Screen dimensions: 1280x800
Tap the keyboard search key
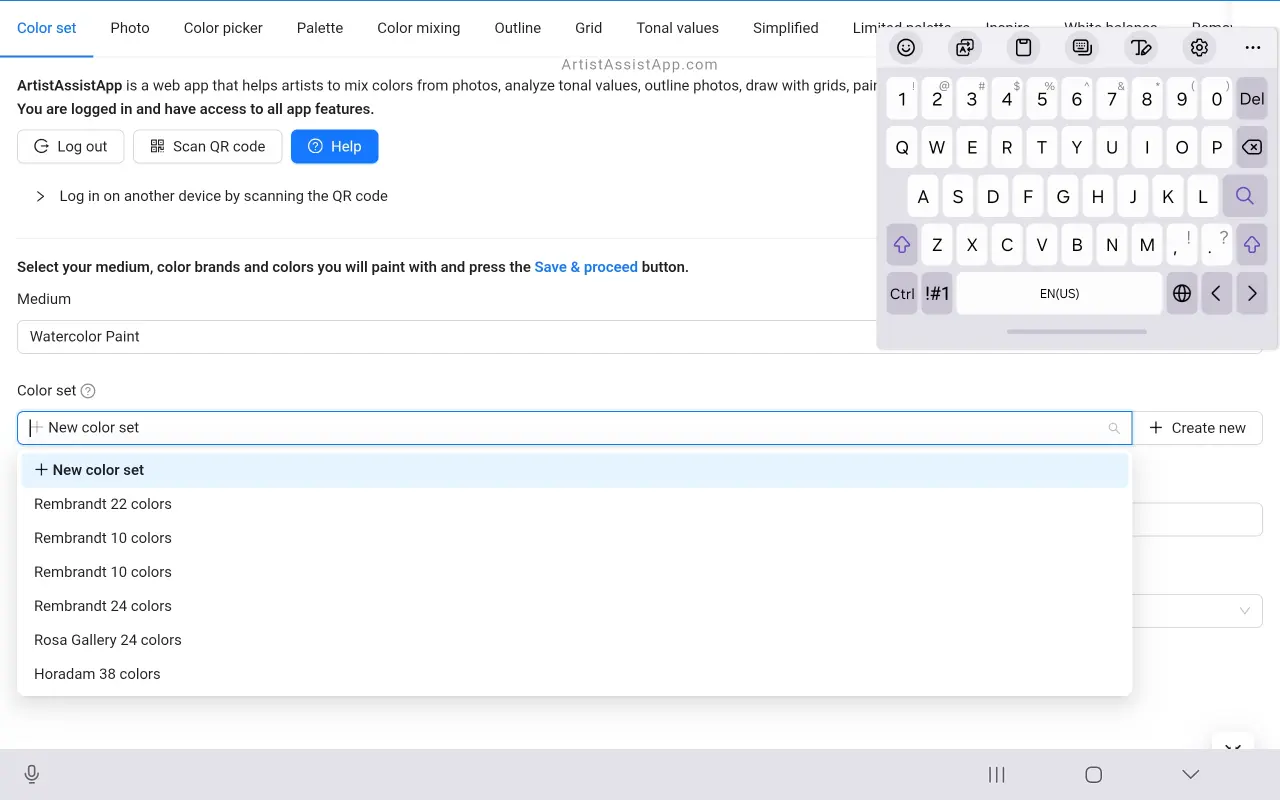coord(1245,196)
